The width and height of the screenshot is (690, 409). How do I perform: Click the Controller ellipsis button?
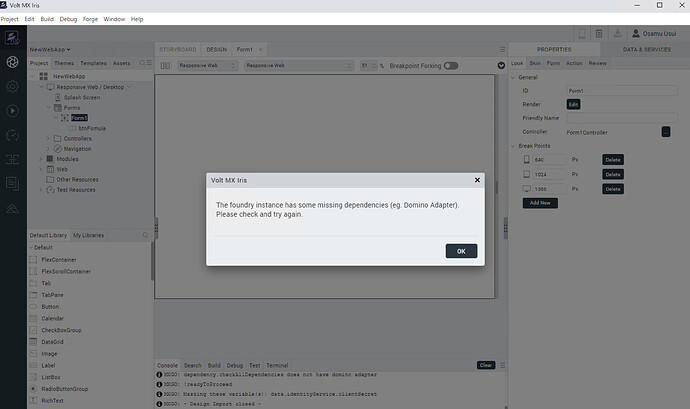click(666, 132)
